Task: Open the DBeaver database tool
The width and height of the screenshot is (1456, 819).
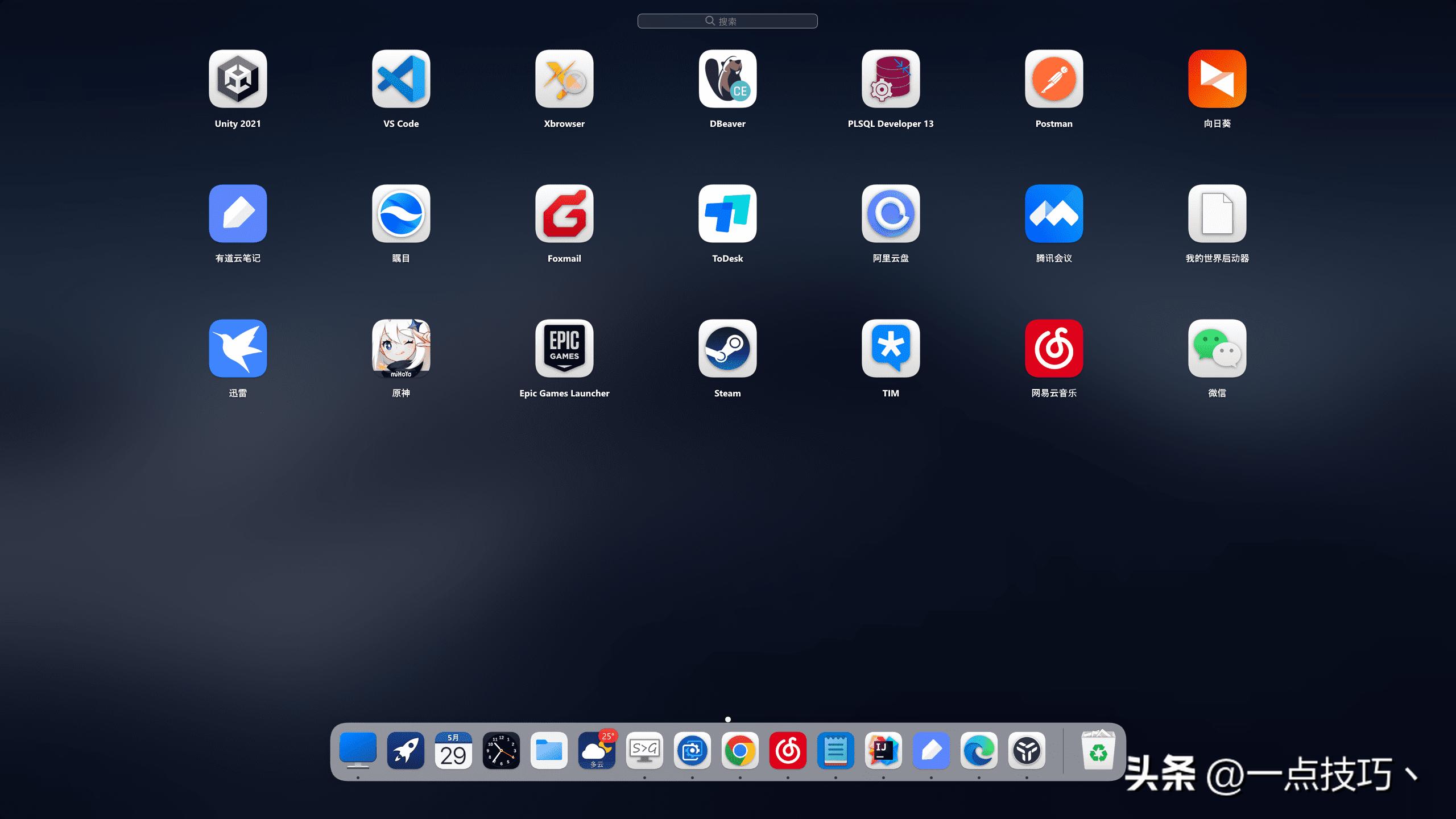Action: click(727, 80)
